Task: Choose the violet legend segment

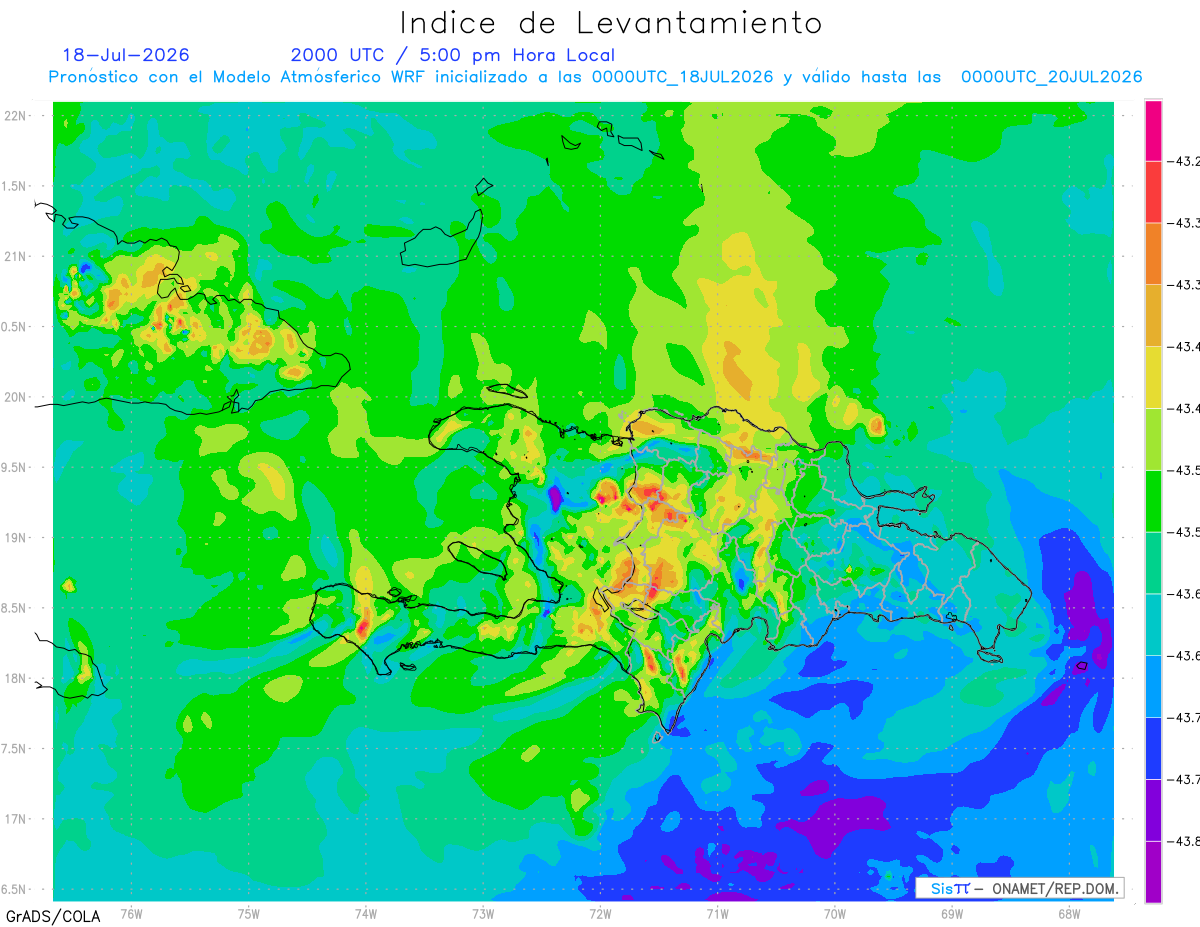Action: (1153, 810)
